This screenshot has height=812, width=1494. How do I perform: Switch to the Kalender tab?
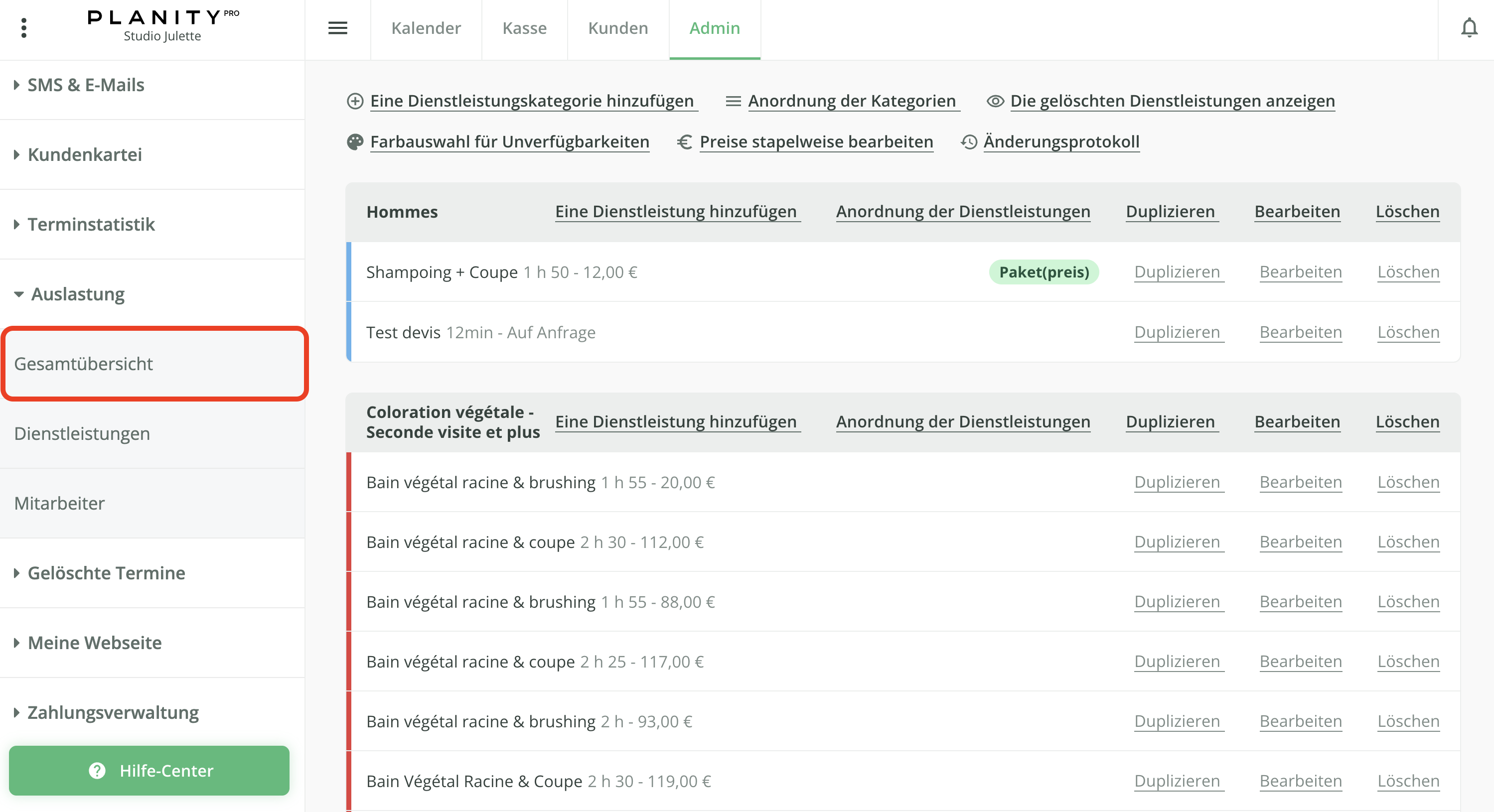426,28
